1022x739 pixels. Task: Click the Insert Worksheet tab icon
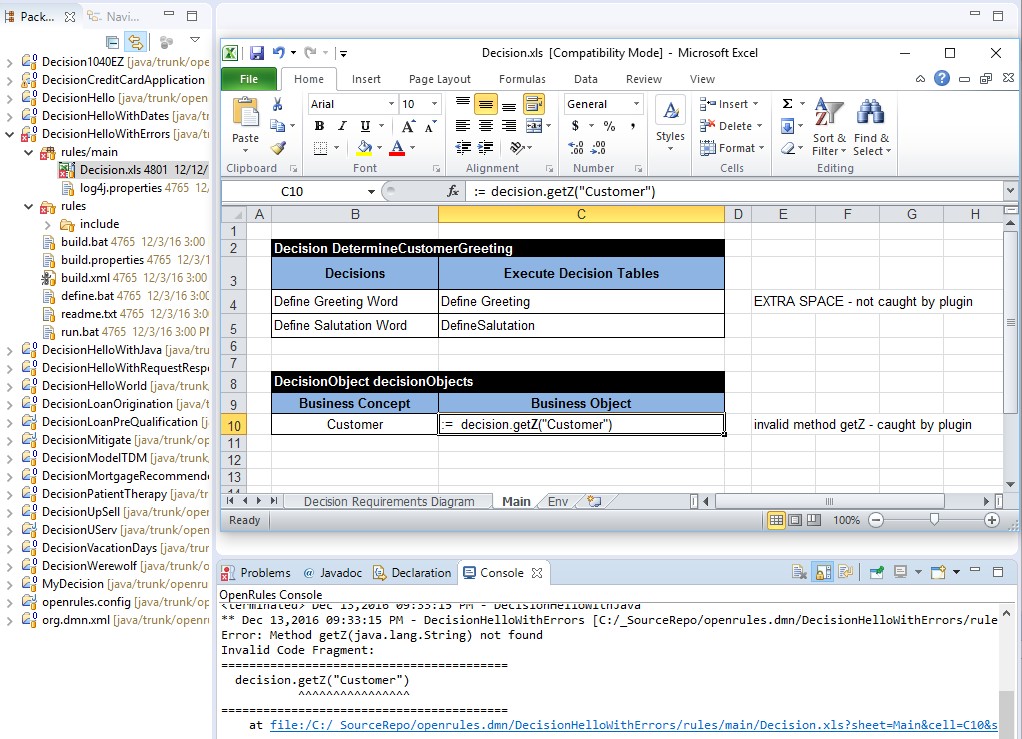click(x=594, y=501)
